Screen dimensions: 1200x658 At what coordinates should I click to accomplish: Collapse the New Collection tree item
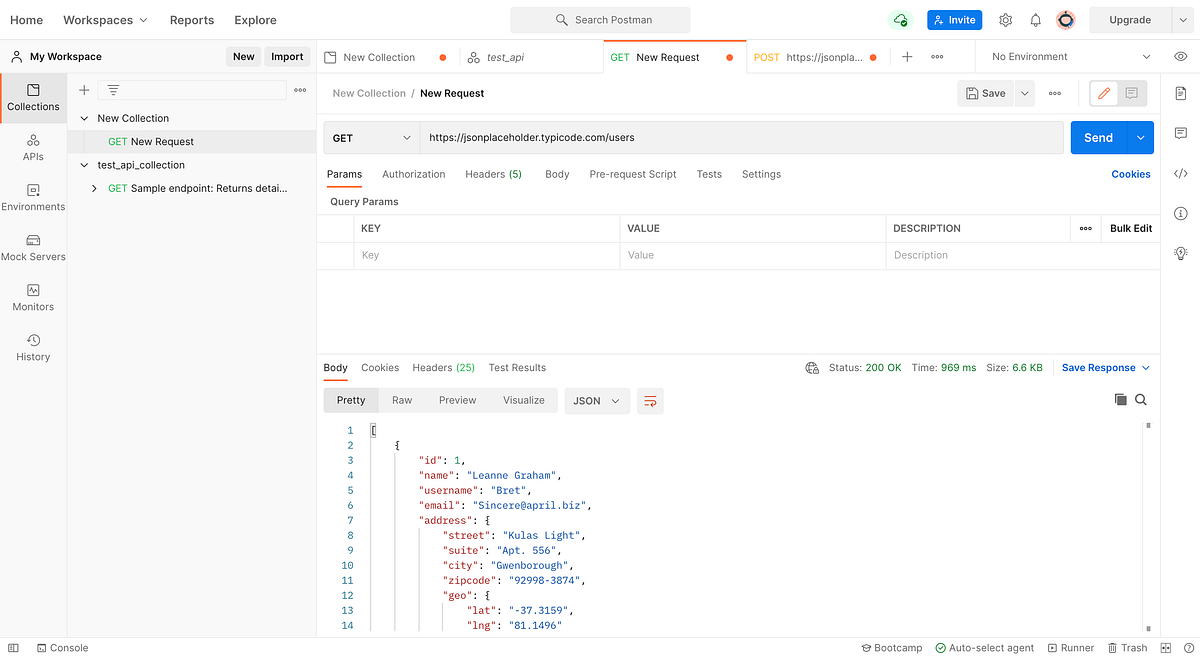(x=83, y=118)
